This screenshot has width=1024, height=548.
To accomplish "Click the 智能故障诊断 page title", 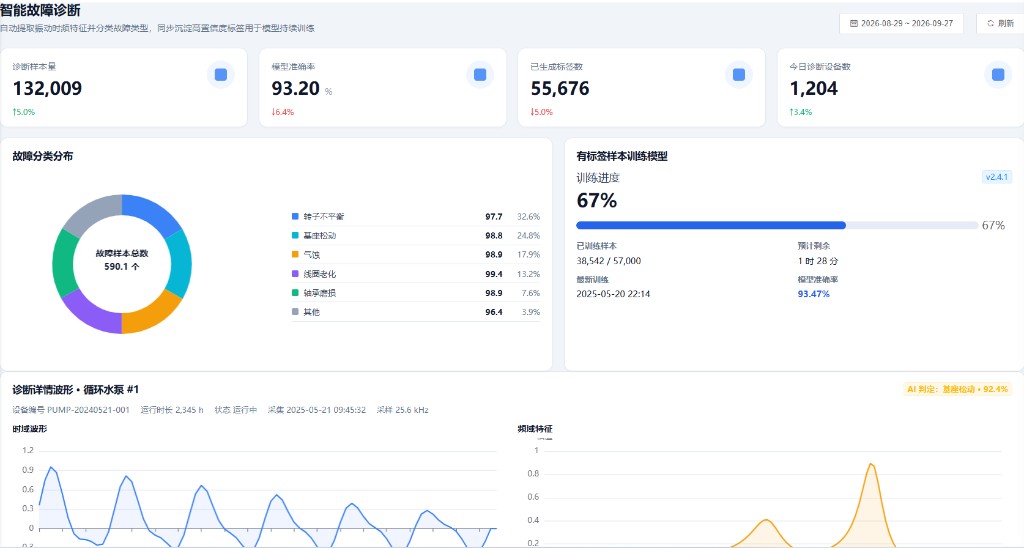I will pyautogui.click(x=40, y=10).
